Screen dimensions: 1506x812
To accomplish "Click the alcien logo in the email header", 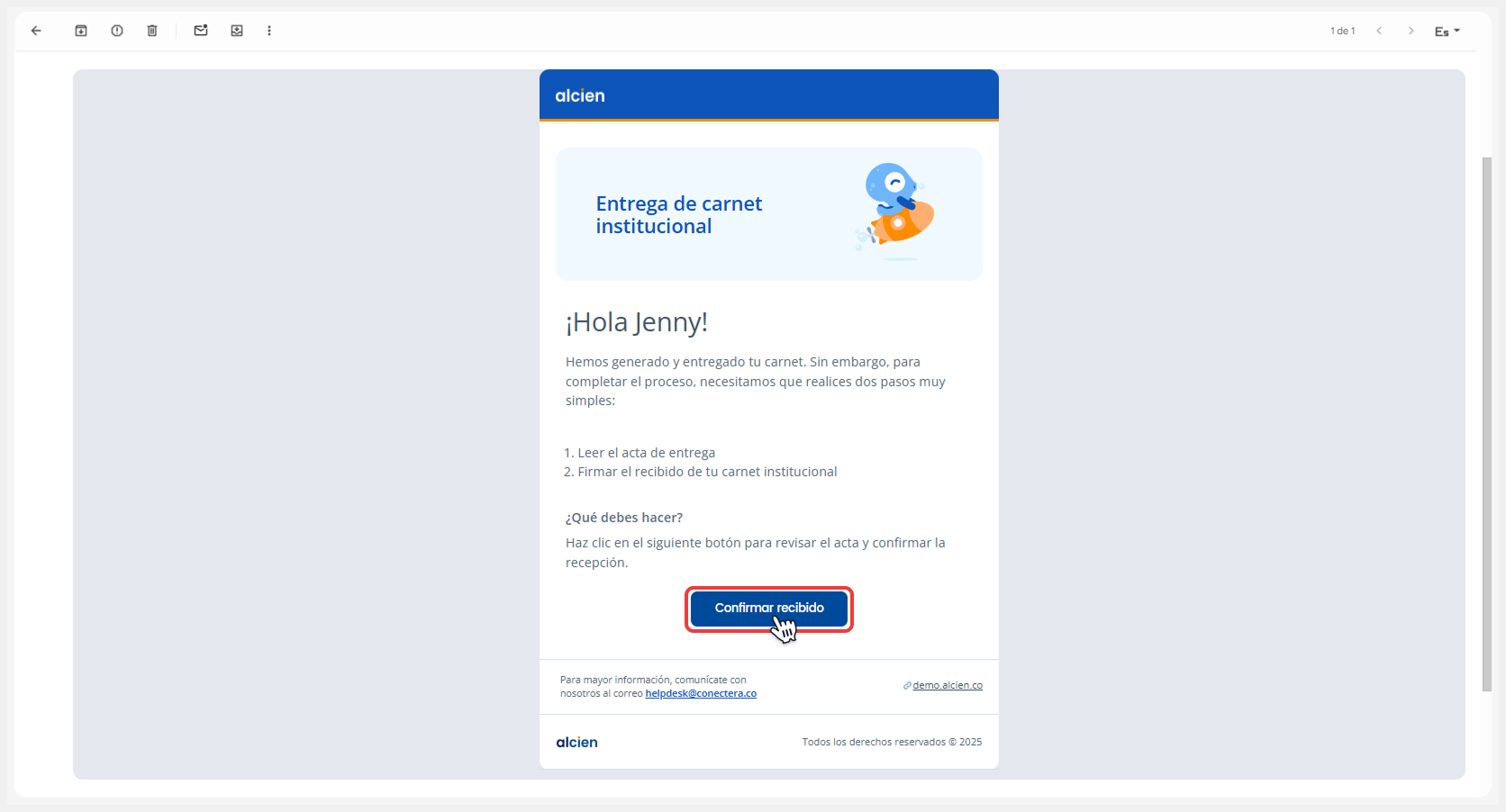I will (580, 95).
